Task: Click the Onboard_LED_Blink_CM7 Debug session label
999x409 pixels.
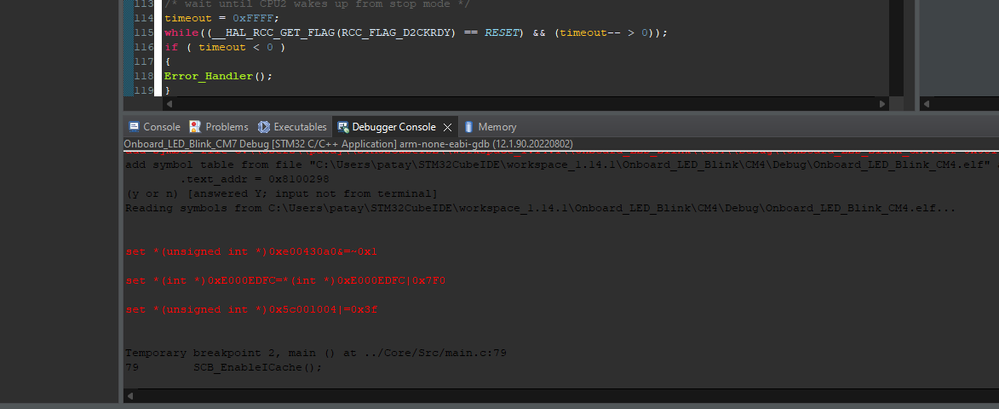Action: tap(347, 144)
